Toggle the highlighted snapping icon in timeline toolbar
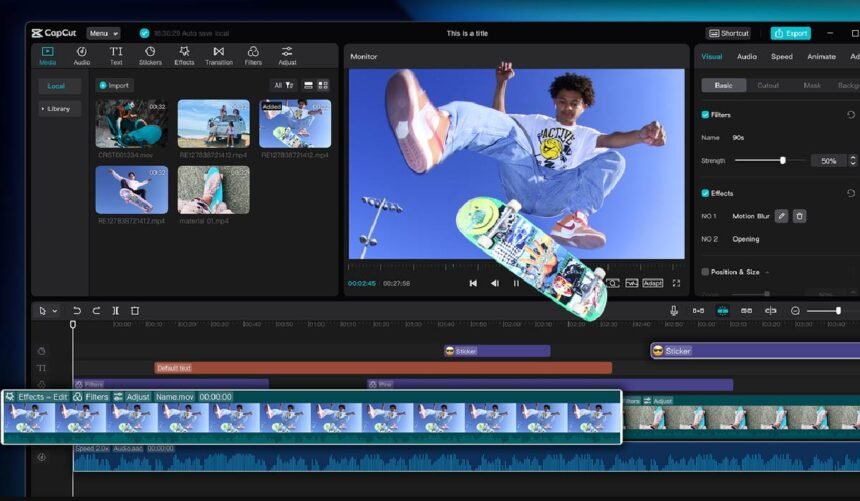860x501 pixels. pyautogui.click(x=723, y=311)
